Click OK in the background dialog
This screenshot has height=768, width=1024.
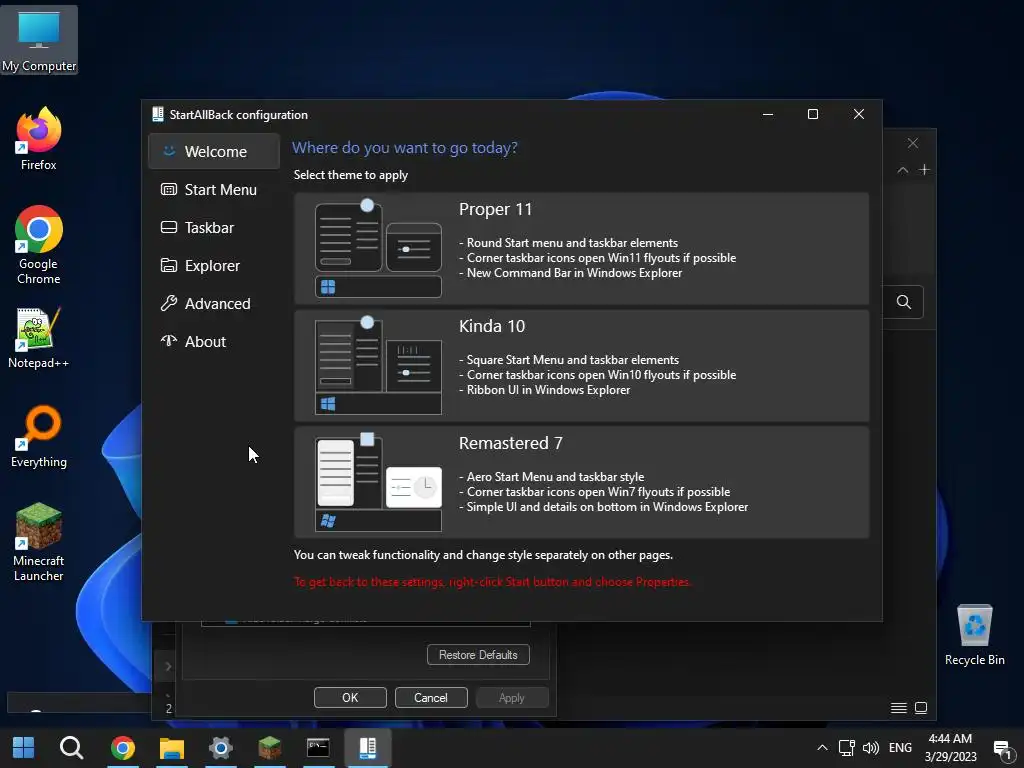click(350, 697)
